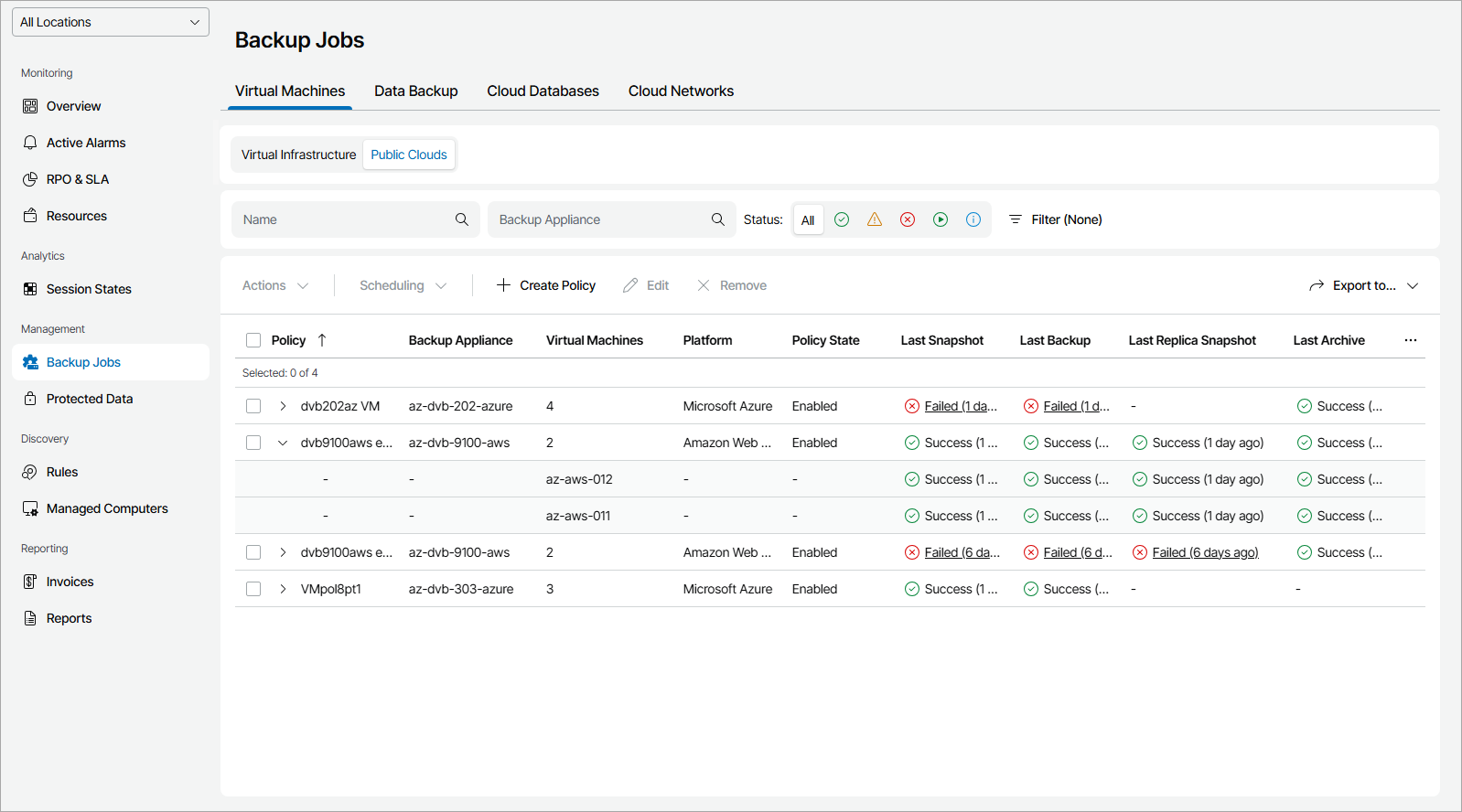The width and height of the screenshot is (1462, 812).
Task: Open Active Alarms in sidebar
Action: tap(86, 143)
